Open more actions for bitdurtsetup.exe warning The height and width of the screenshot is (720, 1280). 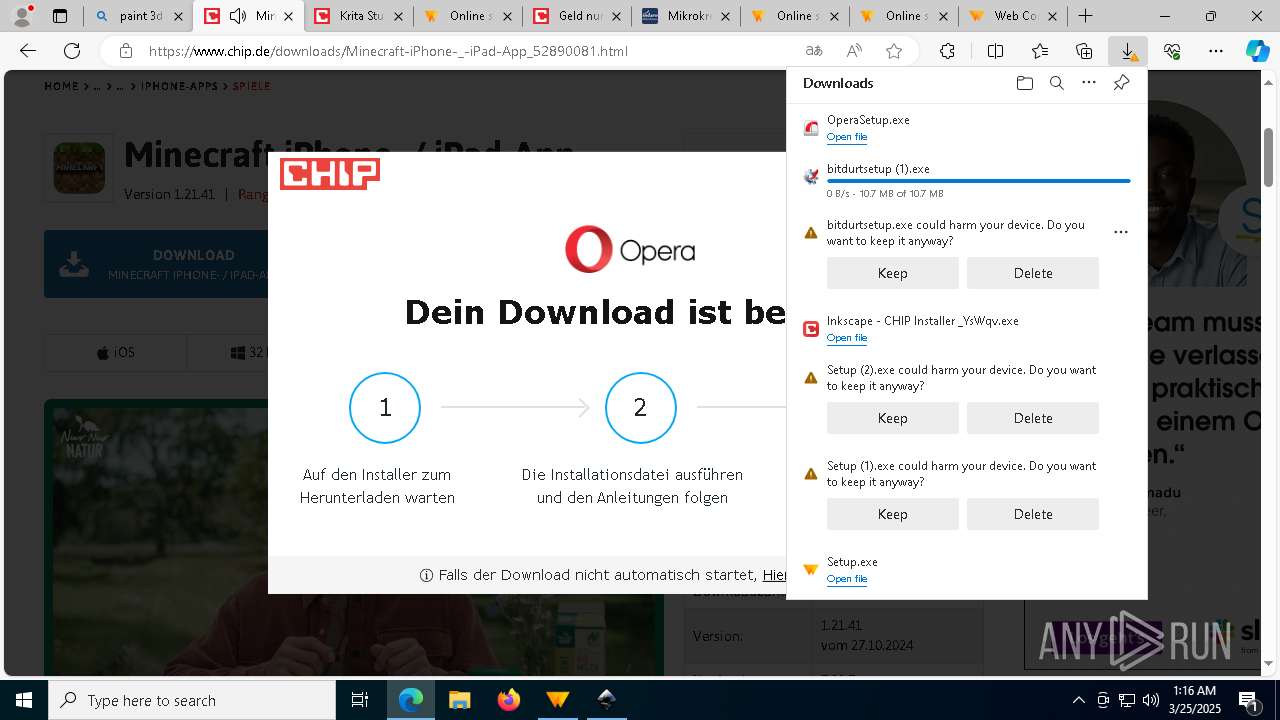(1121, 232)
